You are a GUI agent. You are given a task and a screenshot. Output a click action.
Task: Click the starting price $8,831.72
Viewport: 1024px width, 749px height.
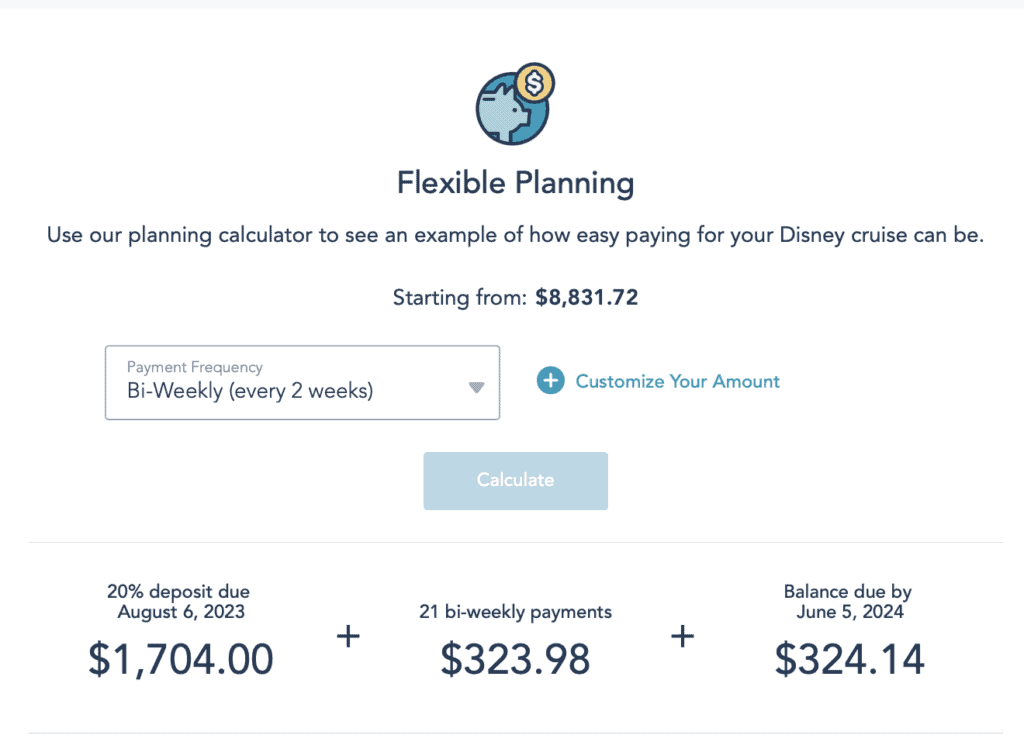[x=586, y=298]
